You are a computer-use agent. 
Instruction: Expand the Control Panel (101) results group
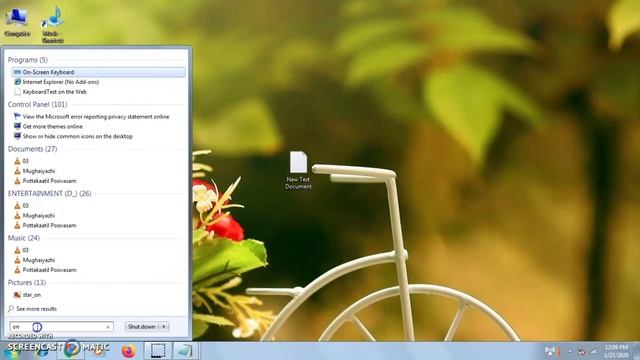(x=38, y=104)
